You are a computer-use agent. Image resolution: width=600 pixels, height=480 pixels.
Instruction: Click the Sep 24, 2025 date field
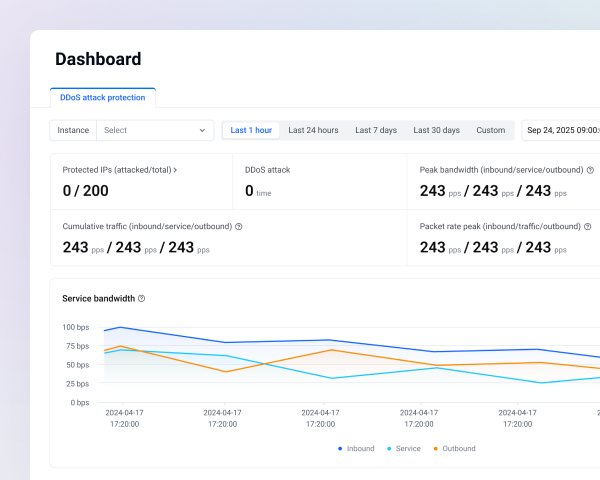click(x=562, y=130)
